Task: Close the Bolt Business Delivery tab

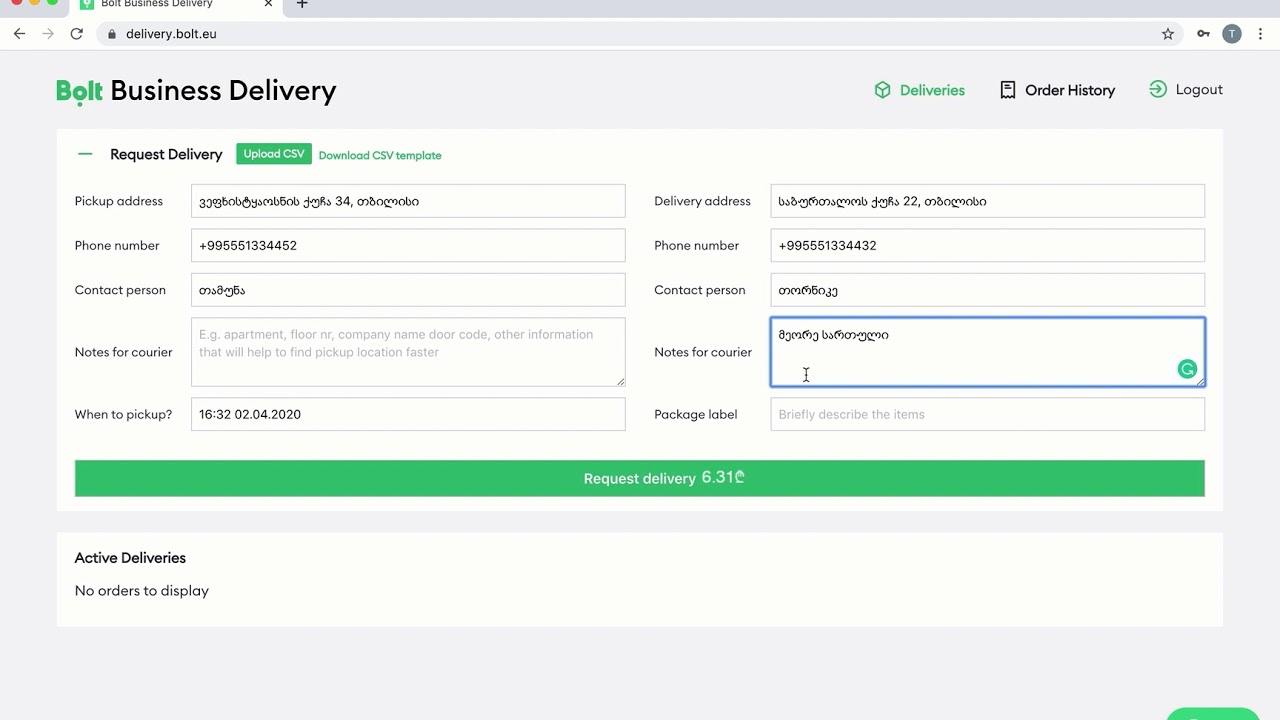Action: click(268, 4)
